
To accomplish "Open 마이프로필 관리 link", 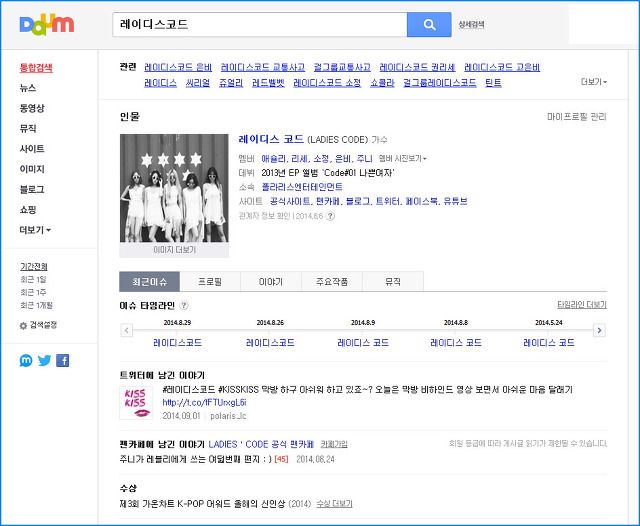I will [577, 117].
